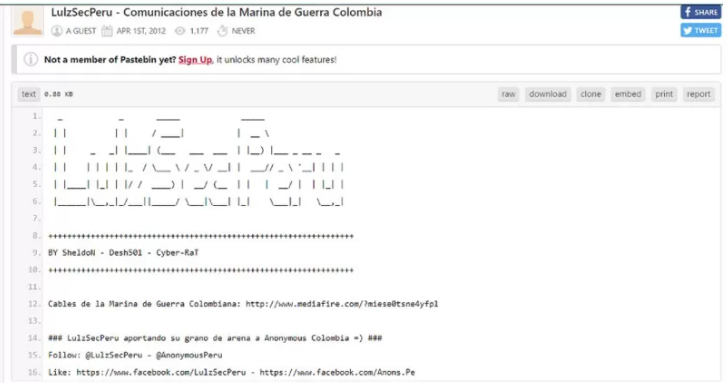Click the expiration clock icon beside NEVER

222,31
